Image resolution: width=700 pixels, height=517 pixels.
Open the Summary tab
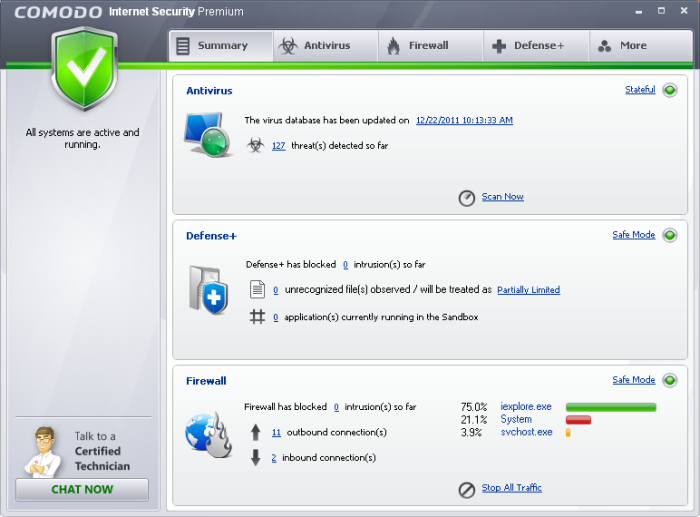tap(221, 46)
